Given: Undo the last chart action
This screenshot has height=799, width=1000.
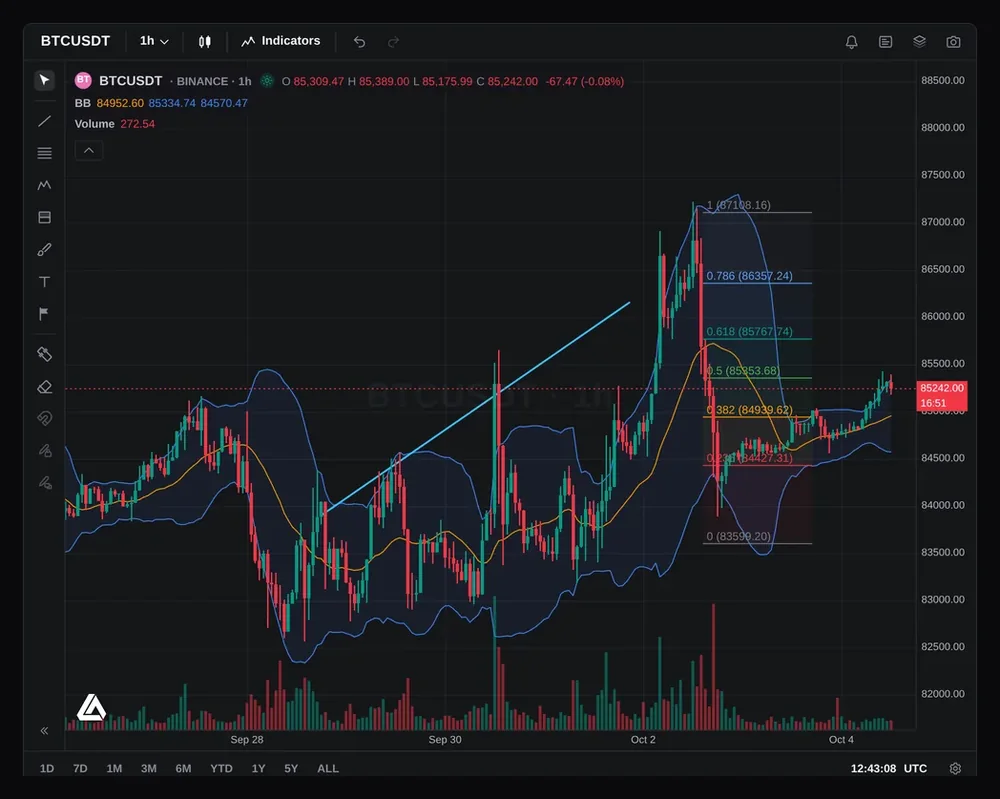Looking at the screenshot, I should [x=360, y=41].
